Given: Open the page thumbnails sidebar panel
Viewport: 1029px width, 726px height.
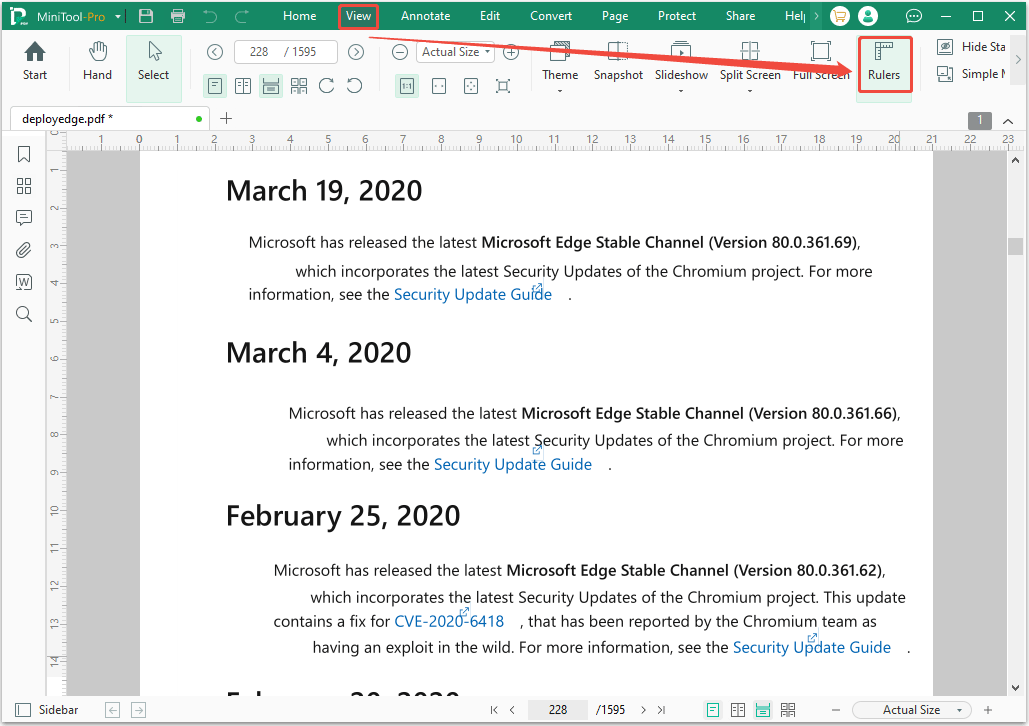Looking at the screenshot, I should click(24, 186).
